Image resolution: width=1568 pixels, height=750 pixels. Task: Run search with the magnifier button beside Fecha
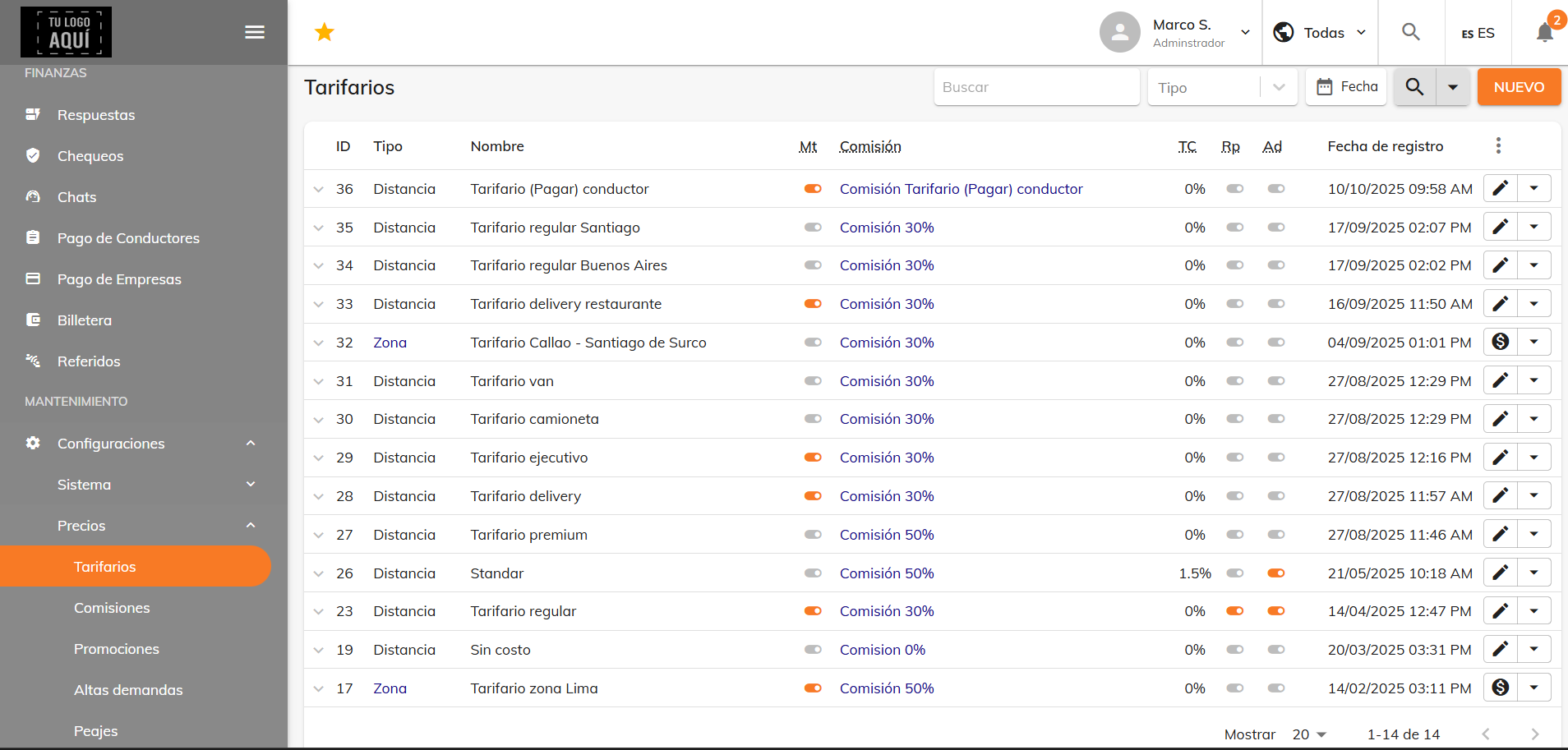click(1414, 86)
